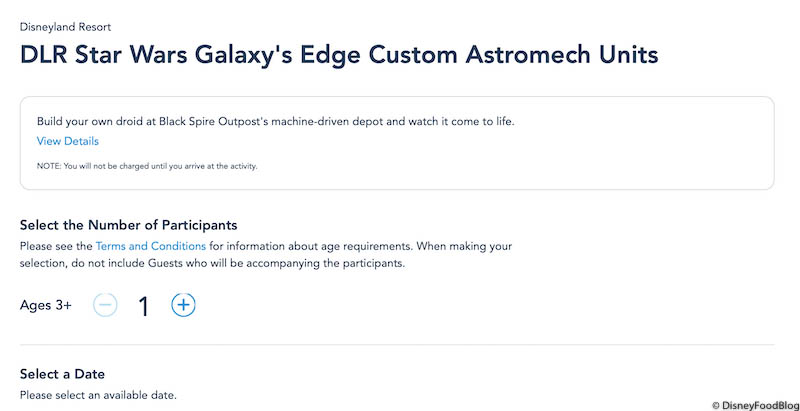
Task: Click the NOTE about not being charged
Action: 147,166
